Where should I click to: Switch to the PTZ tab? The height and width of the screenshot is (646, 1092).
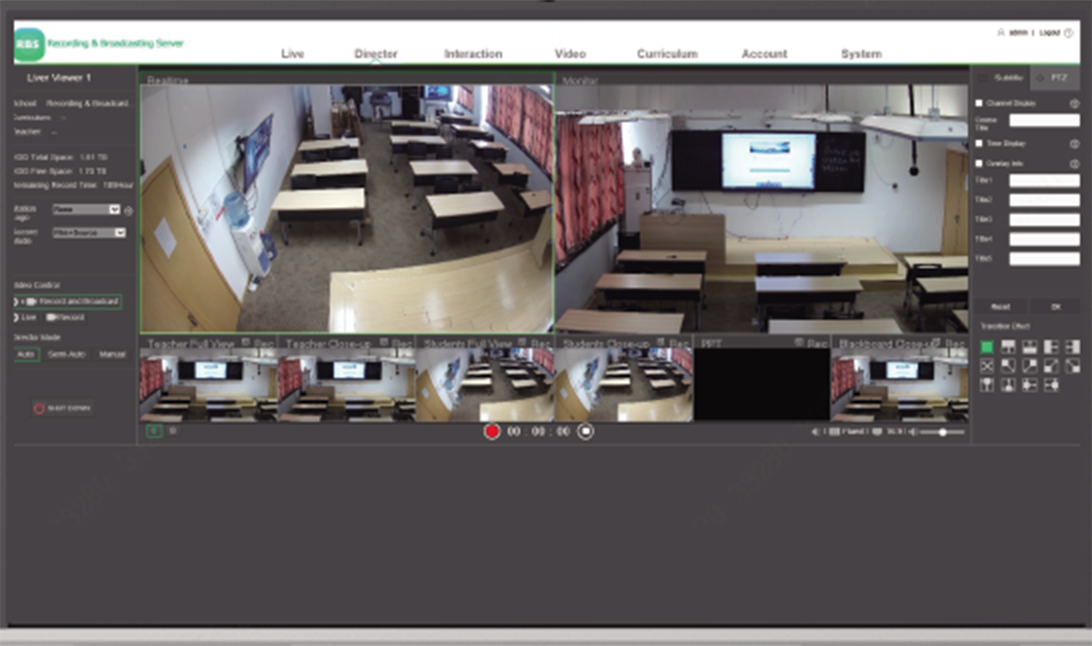(x=1055, y=78)
